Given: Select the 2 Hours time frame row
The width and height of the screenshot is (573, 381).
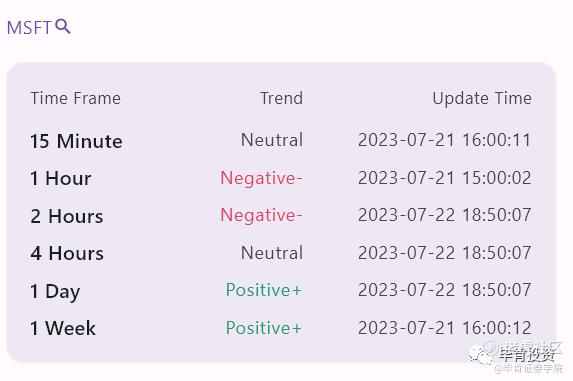Looking at the screenshot, I should pyautogui.click(x=281, y=216).
